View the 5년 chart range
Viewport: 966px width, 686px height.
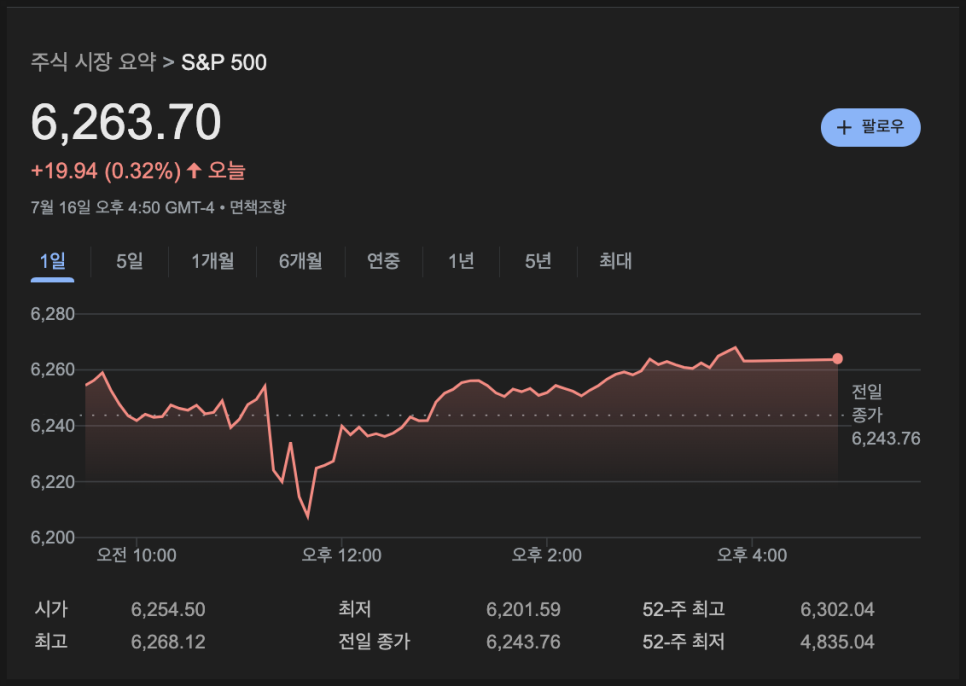tap(538, 261)
